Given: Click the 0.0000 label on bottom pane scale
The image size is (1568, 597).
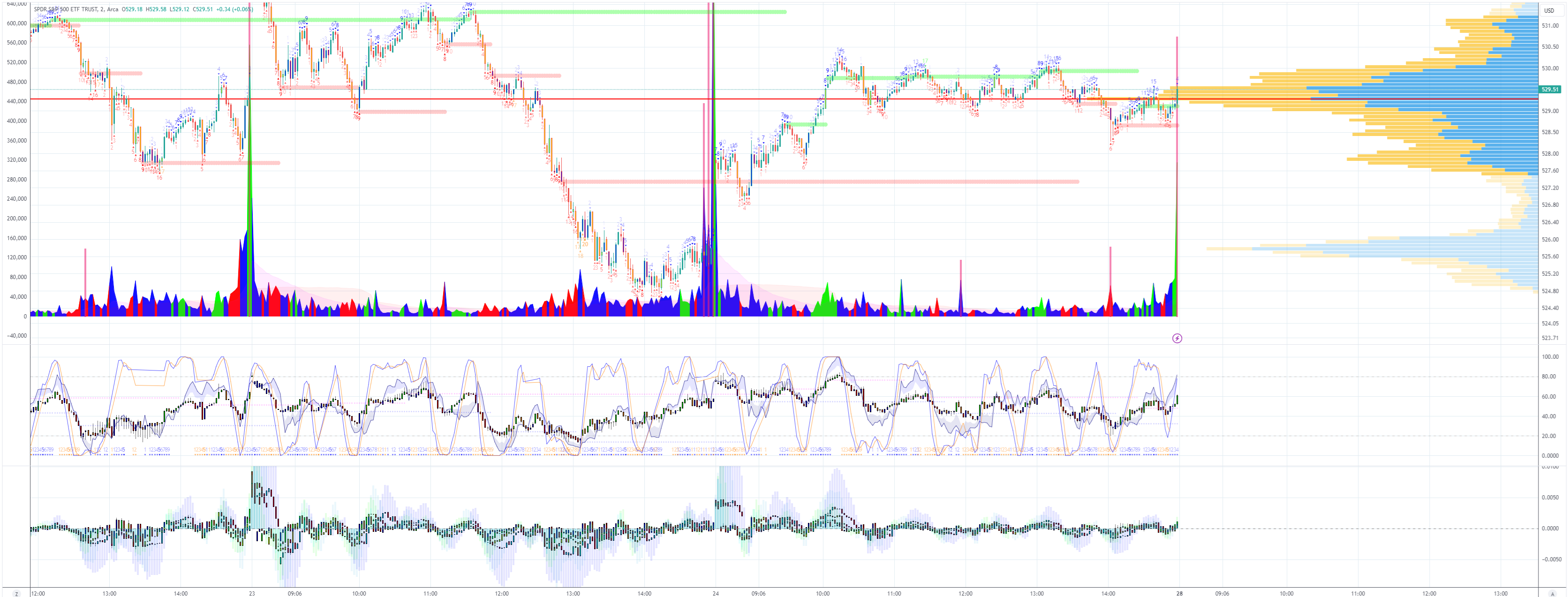Looking at the screenshot, I should [1549, 528].
